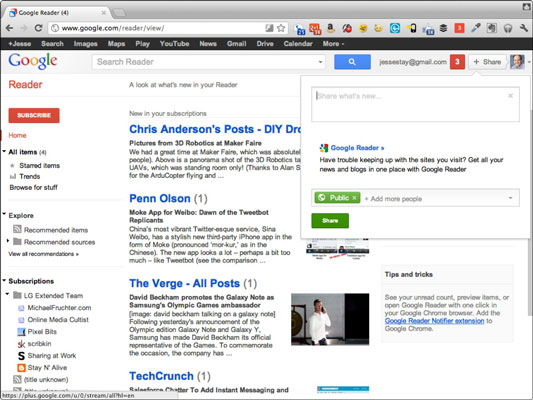The image size is (533, 400).
Task: Select Calendar in the Google bar
Action: pos(298,44)
